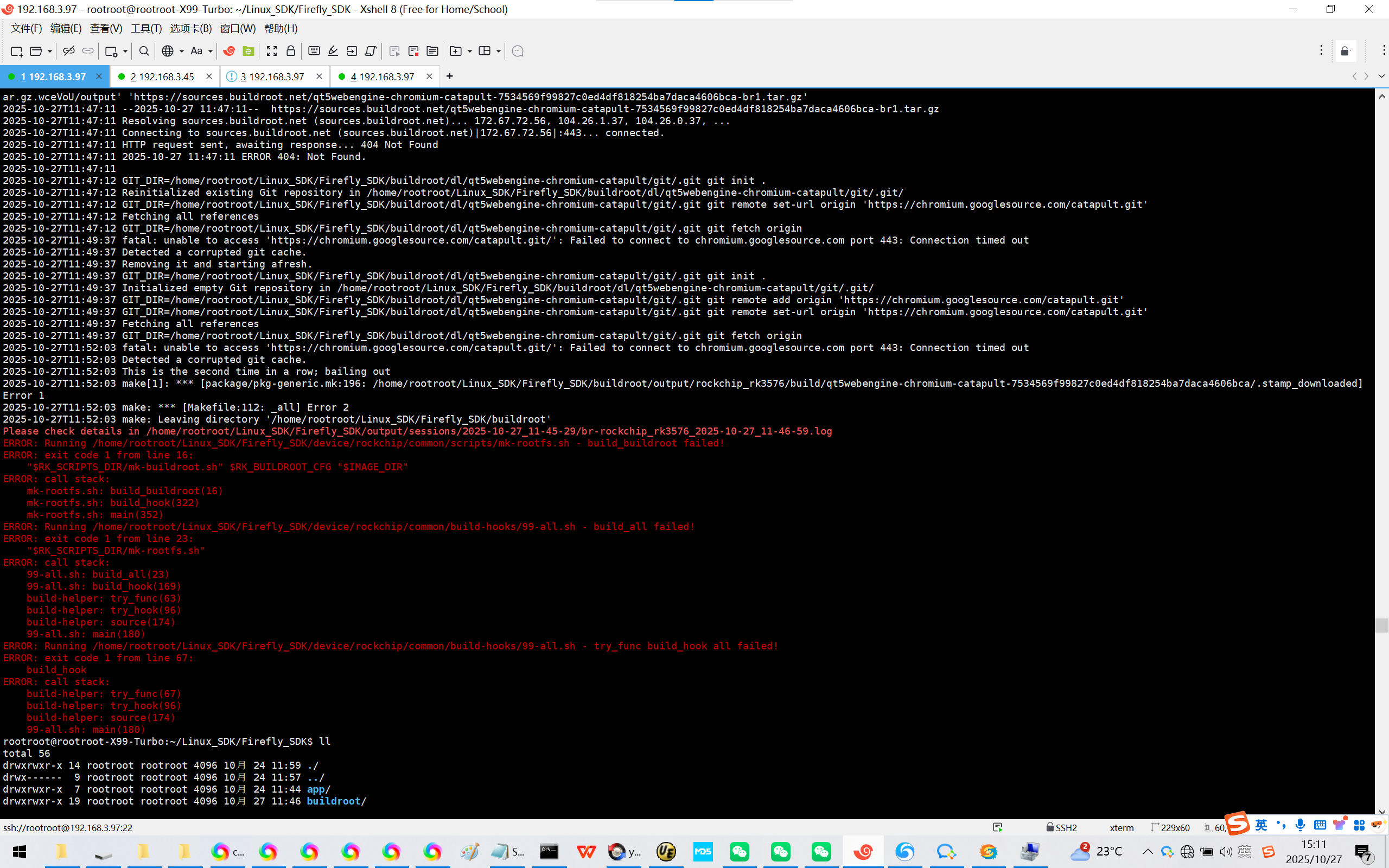Click the virtual keyboard toolbar icon

(314, 51)
